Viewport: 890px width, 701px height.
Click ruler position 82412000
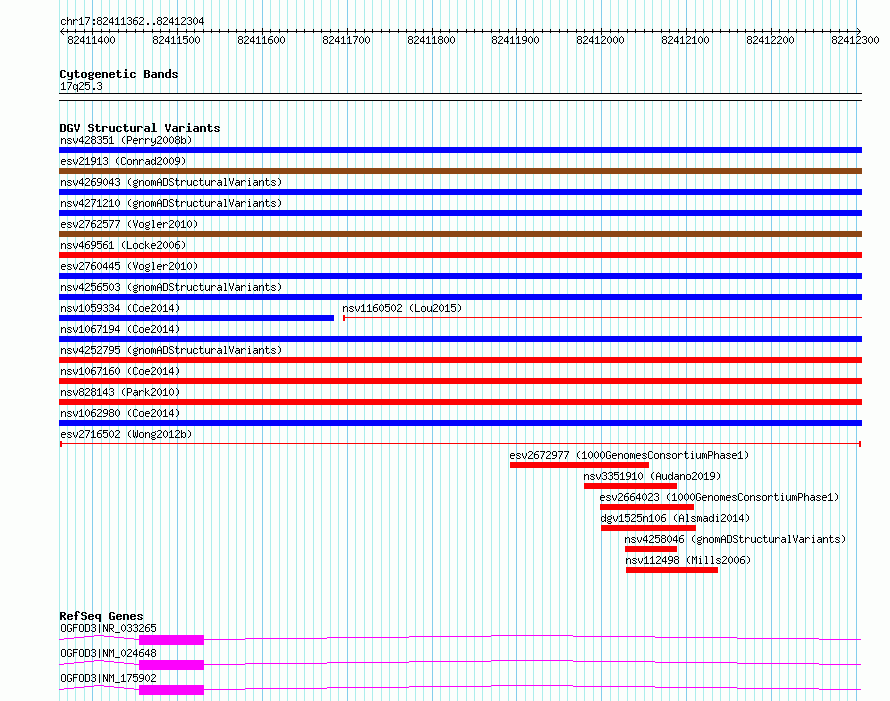click(x=601, y=40)
